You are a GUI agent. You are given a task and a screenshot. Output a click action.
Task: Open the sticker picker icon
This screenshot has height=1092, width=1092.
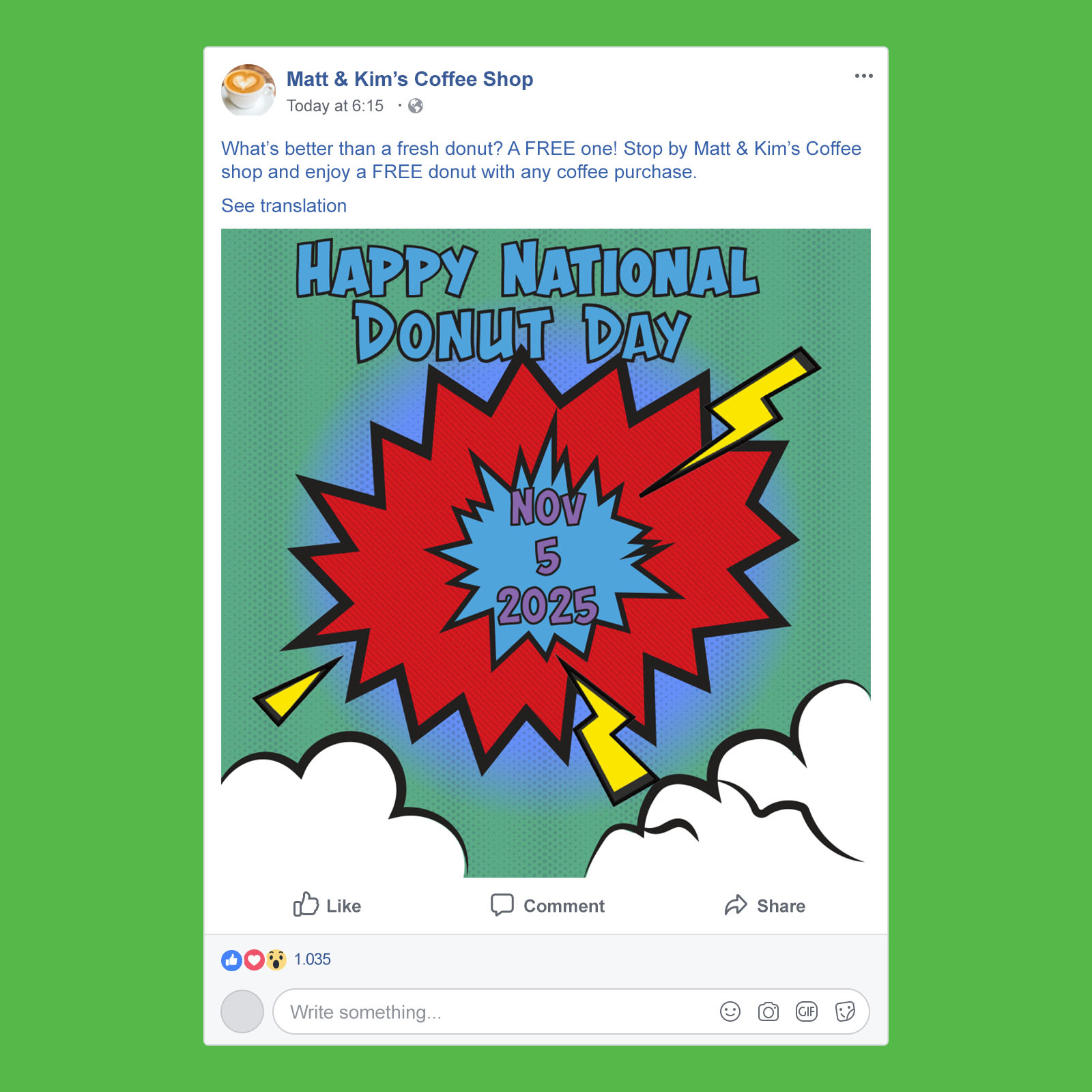point(845,1011)
